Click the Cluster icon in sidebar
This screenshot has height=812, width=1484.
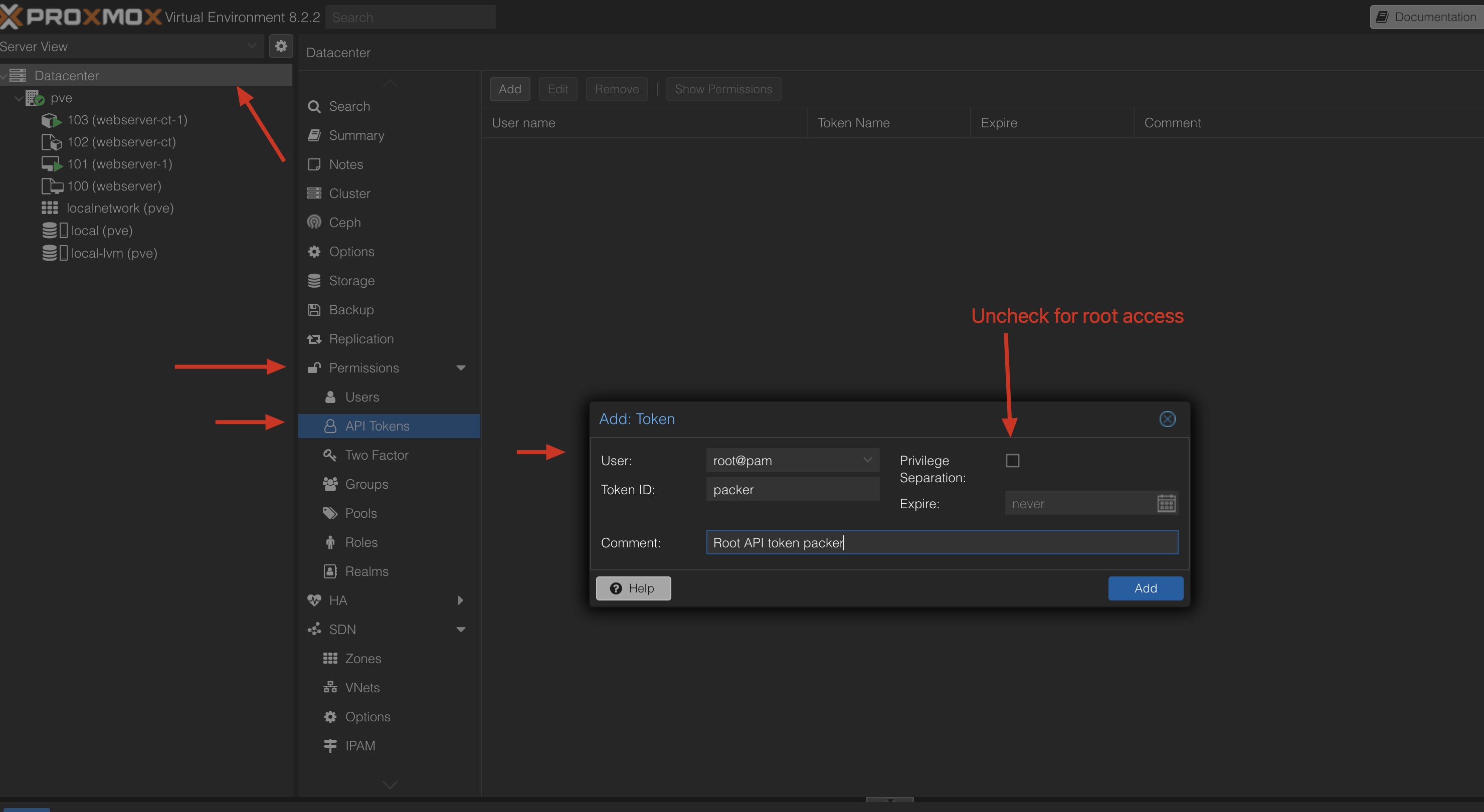(x=315, y=192)
